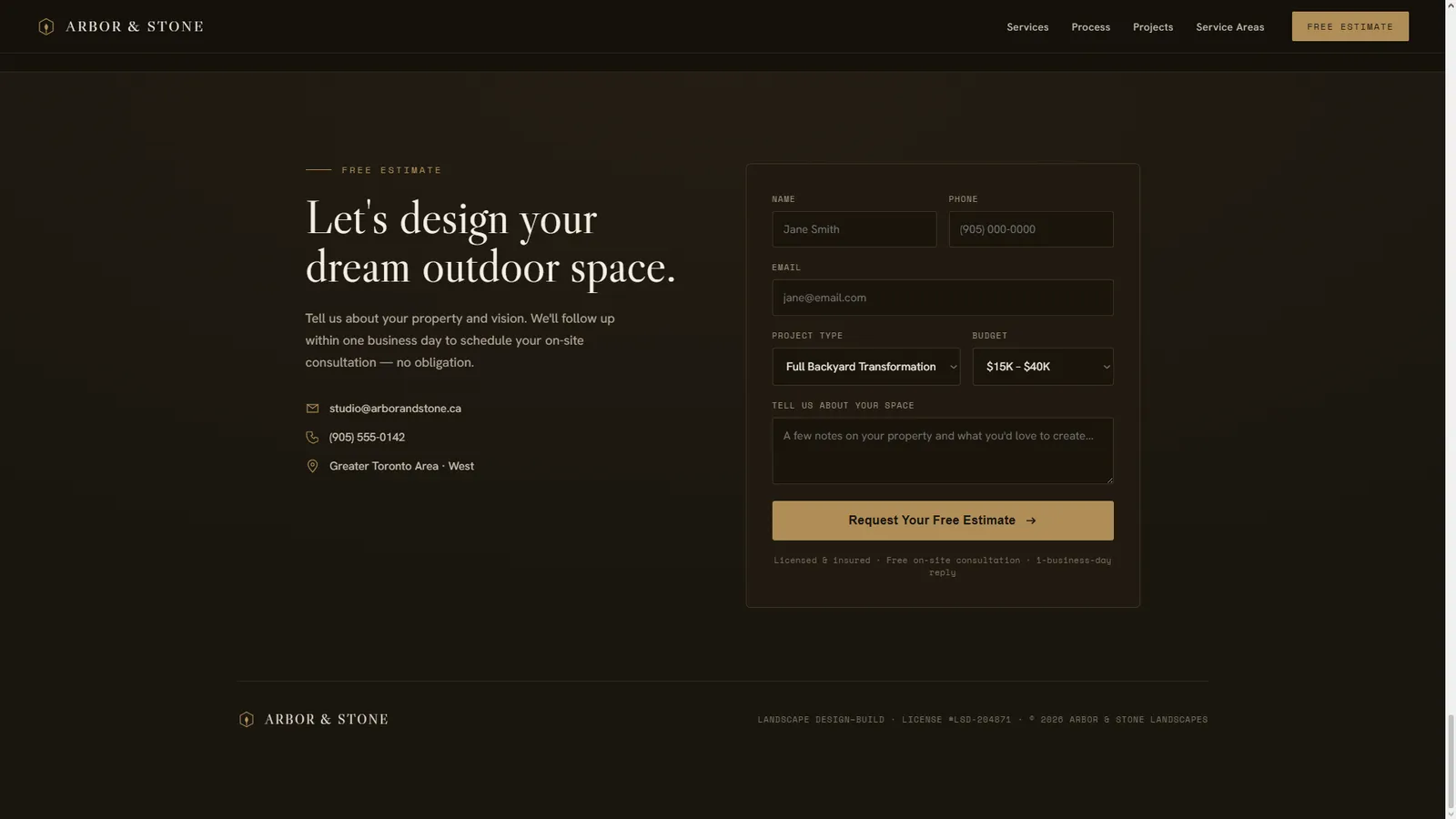Screen dimensions: 1456x819
Task: Click the (905) 555-0142 phone link
Action: [x=367, y=438]
